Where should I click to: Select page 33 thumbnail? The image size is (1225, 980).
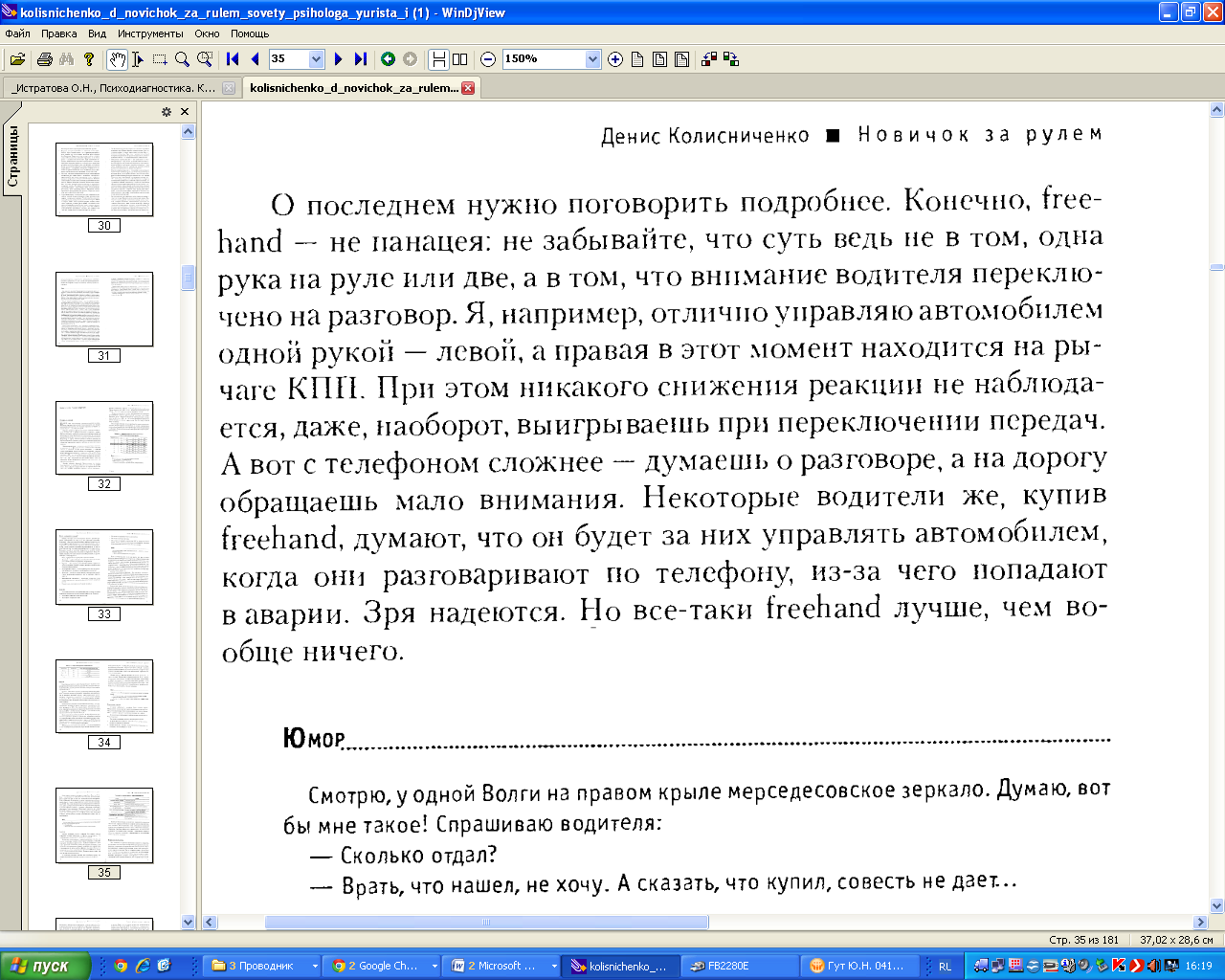(x=104, y=568)
